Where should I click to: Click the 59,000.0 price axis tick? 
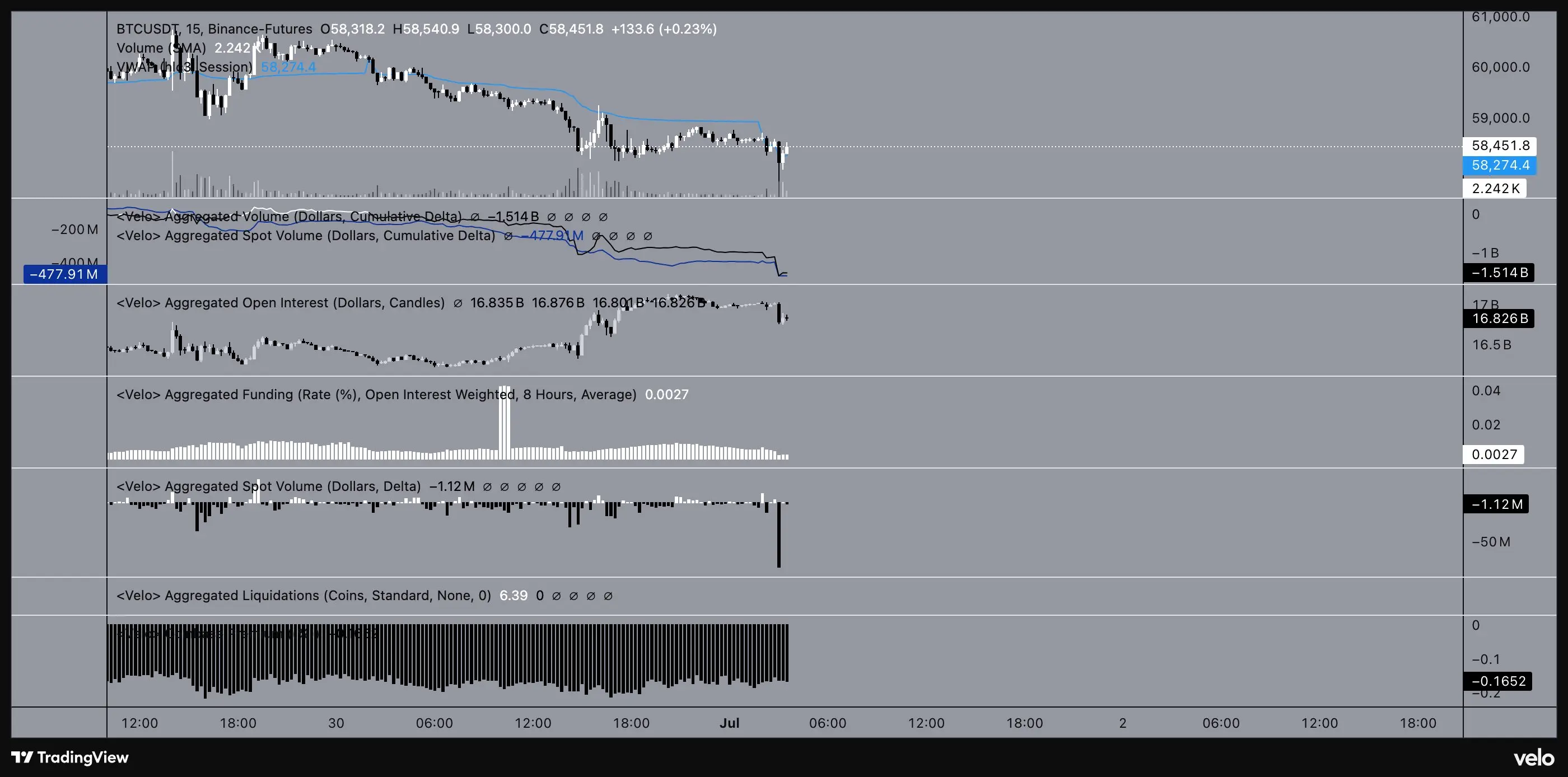click(x=1500, y=118)
